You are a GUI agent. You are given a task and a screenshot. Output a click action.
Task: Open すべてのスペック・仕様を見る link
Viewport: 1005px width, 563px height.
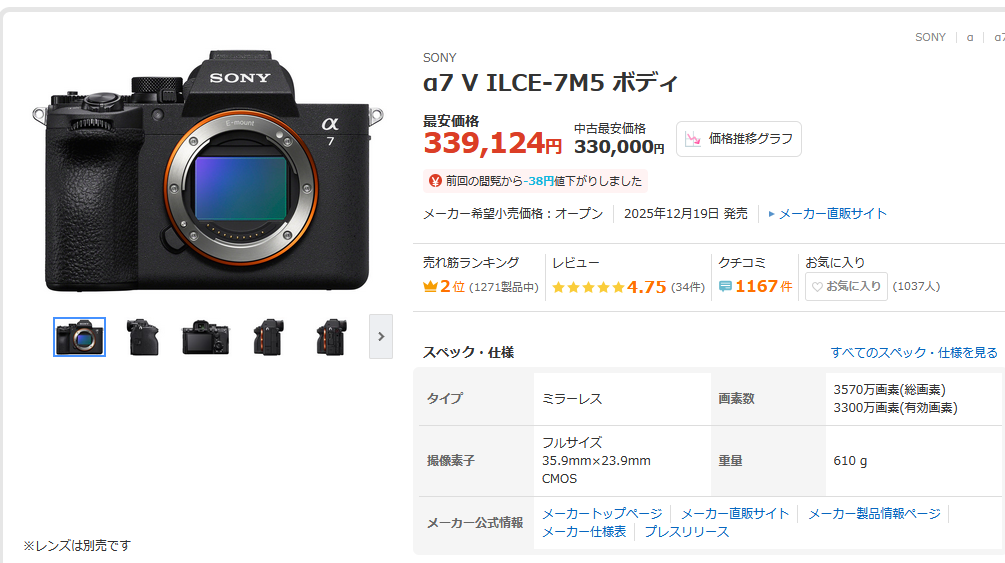tap(914, 353)
